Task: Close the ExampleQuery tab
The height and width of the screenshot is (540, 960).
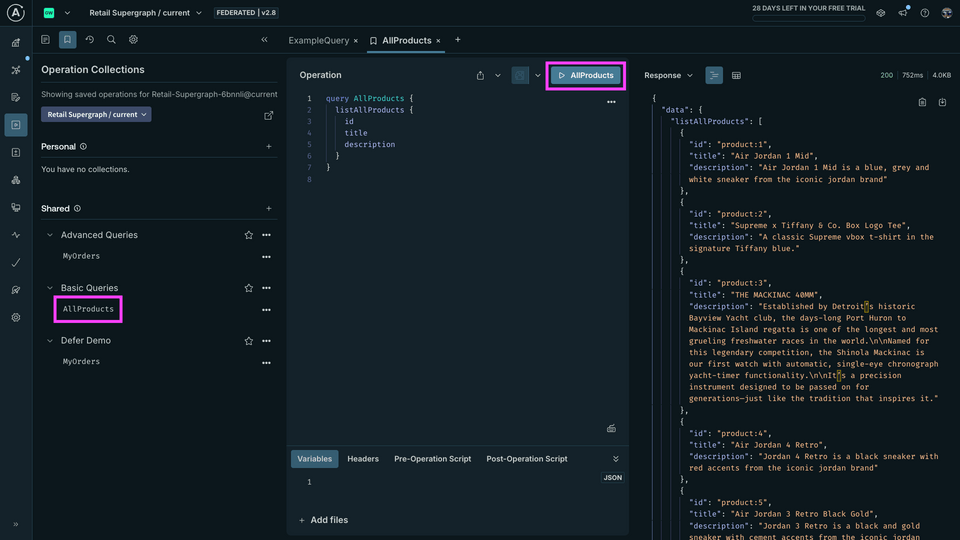Action: click(x=356, y=41)
